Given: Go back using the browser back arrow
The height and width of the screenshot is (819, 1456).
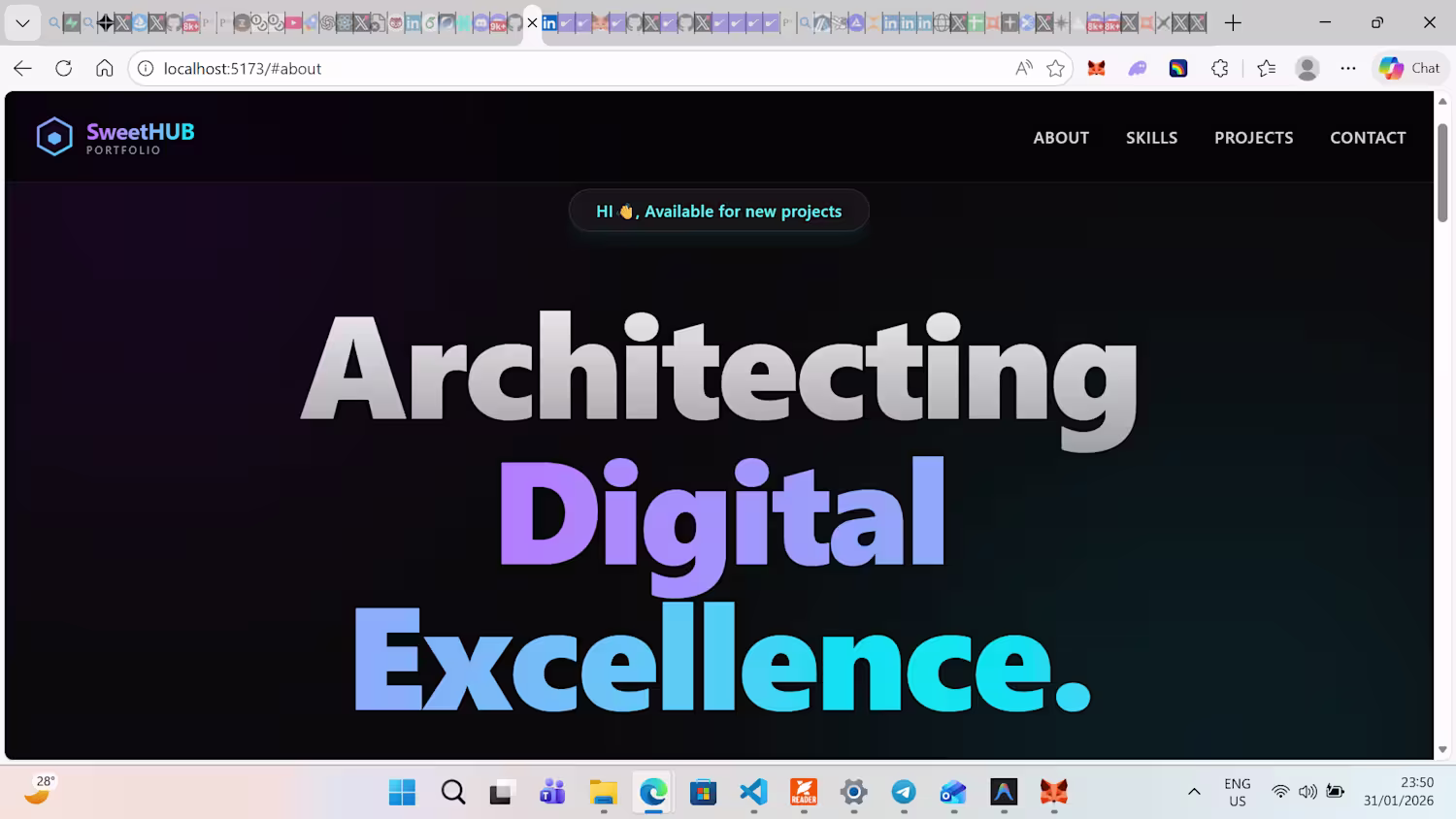Looking at the screenshot, I should (x=22, y=68).
